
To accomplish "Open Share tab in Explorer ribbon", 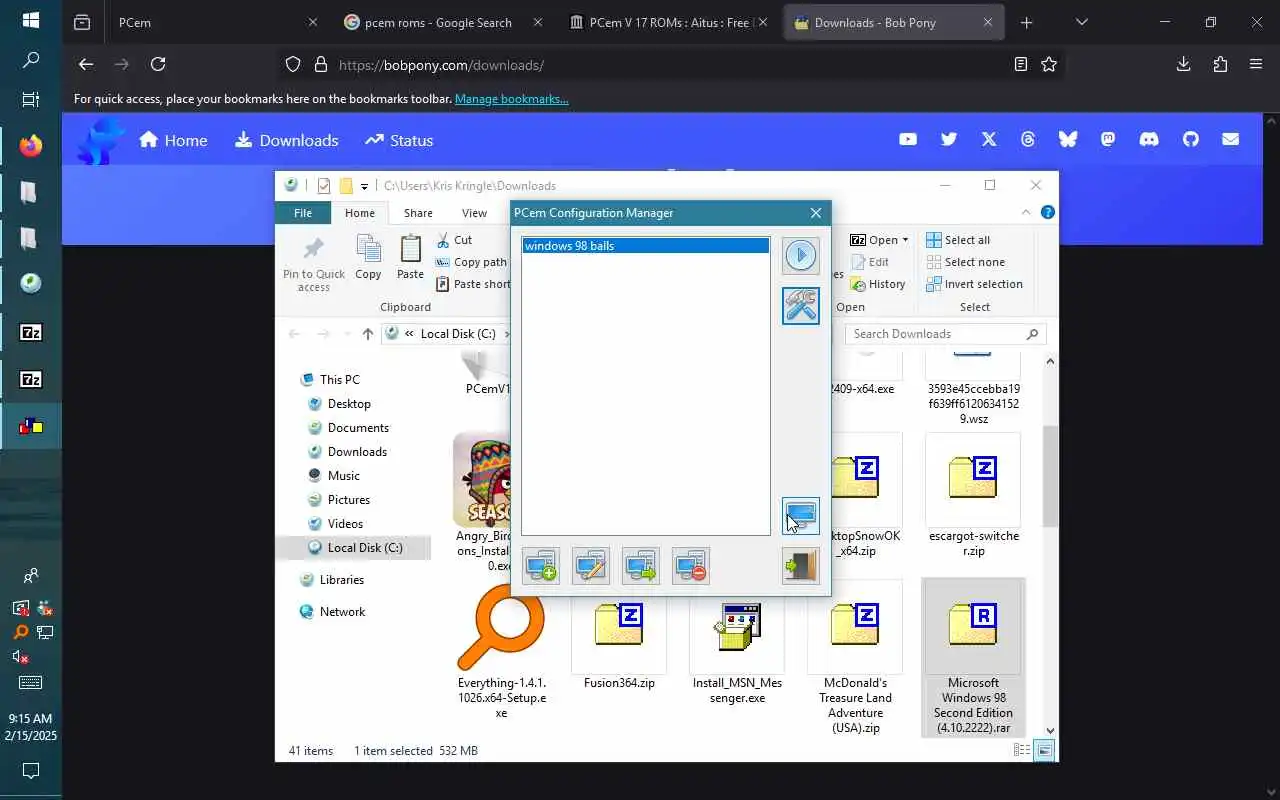I will point(418,213).
